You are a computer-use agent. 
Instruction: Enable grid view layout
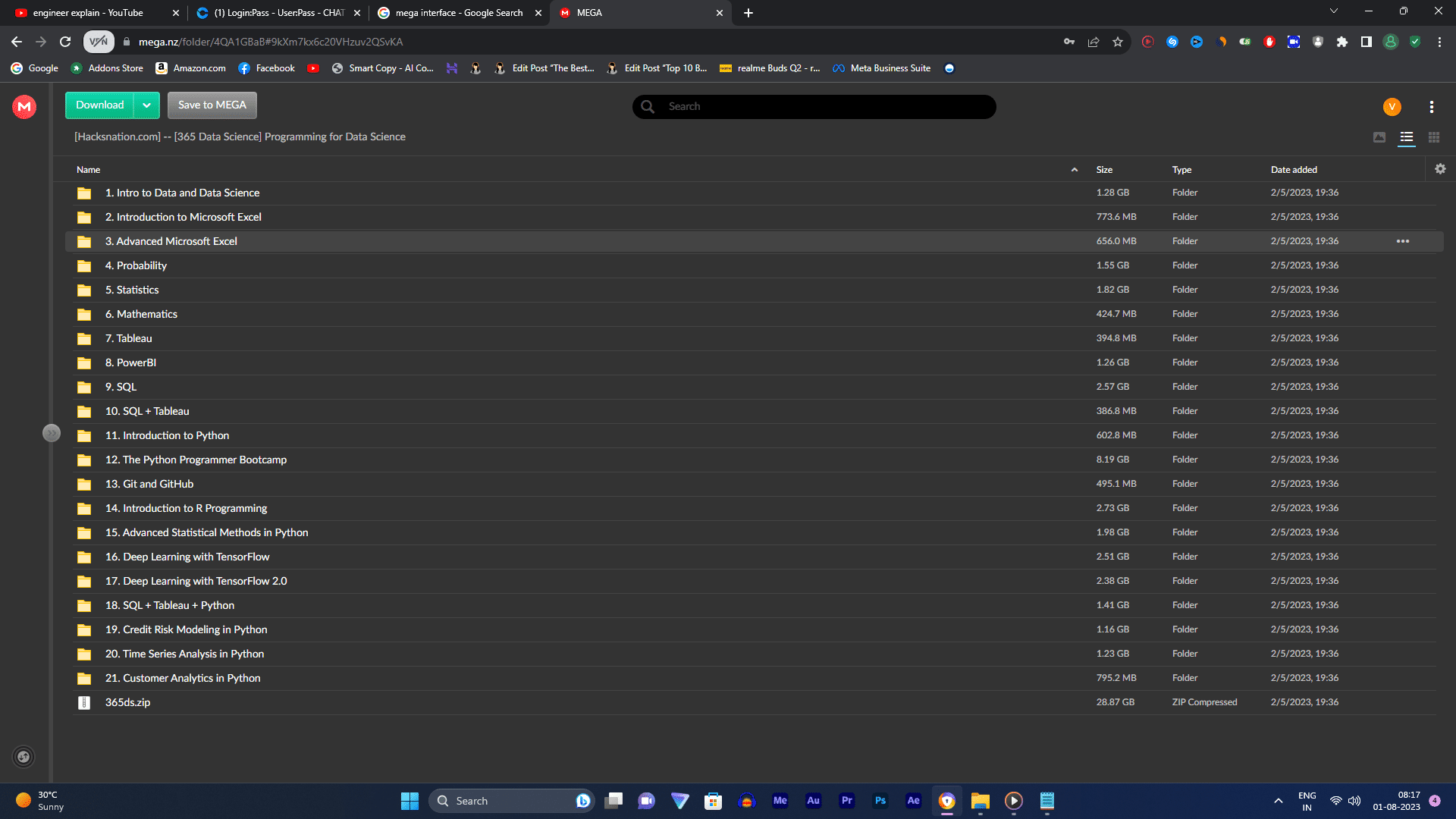tap(1433, 137)
